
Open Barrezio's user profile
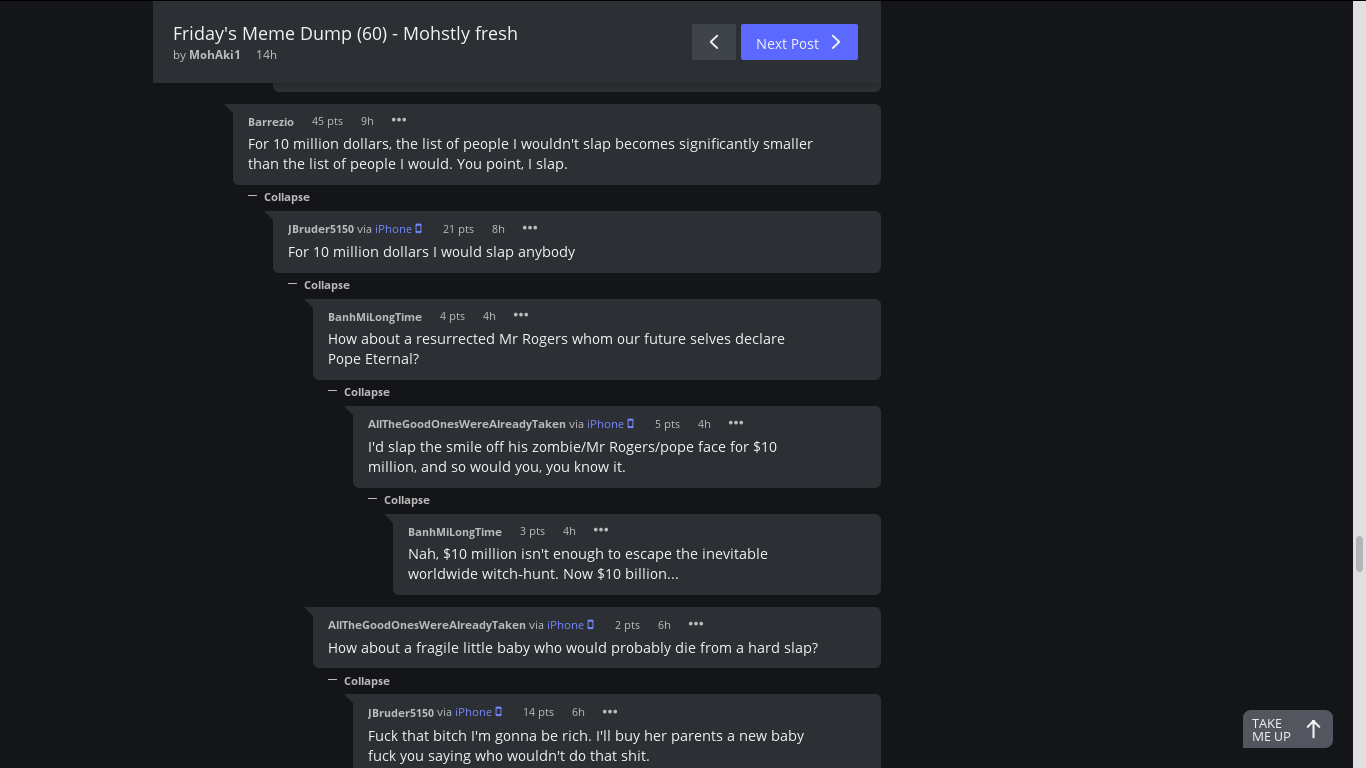(x=271, y=122)
